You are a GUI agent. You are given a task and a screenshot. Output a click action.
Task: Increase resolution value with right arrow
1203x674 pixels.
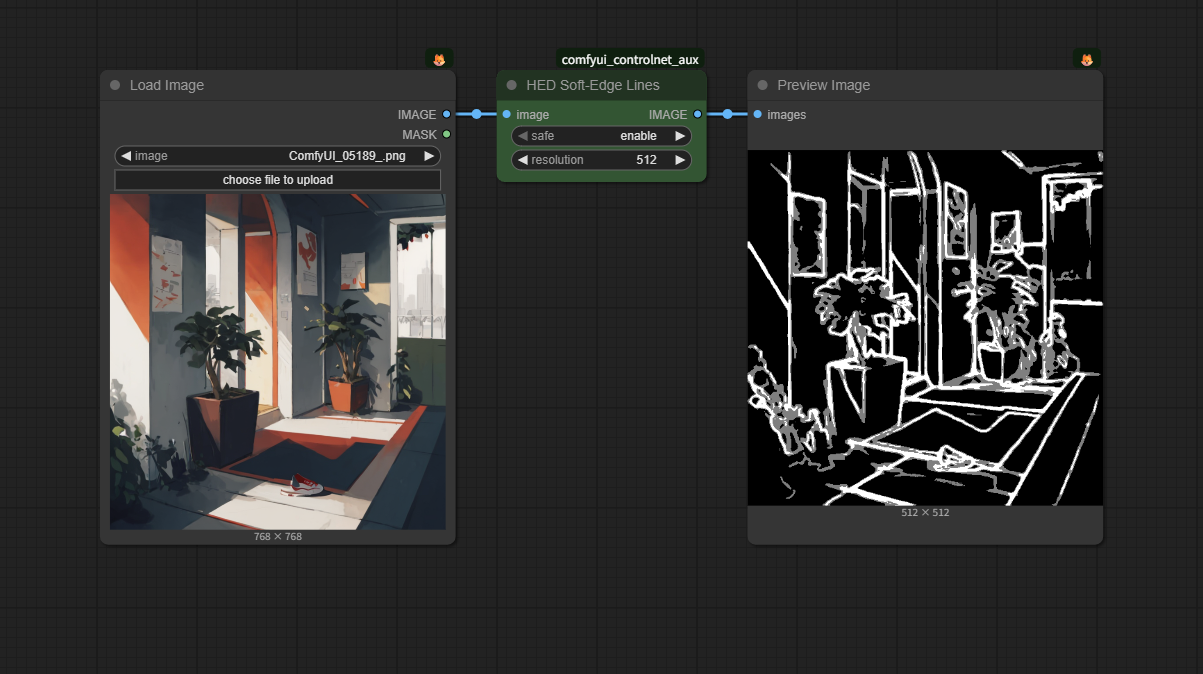680,160
